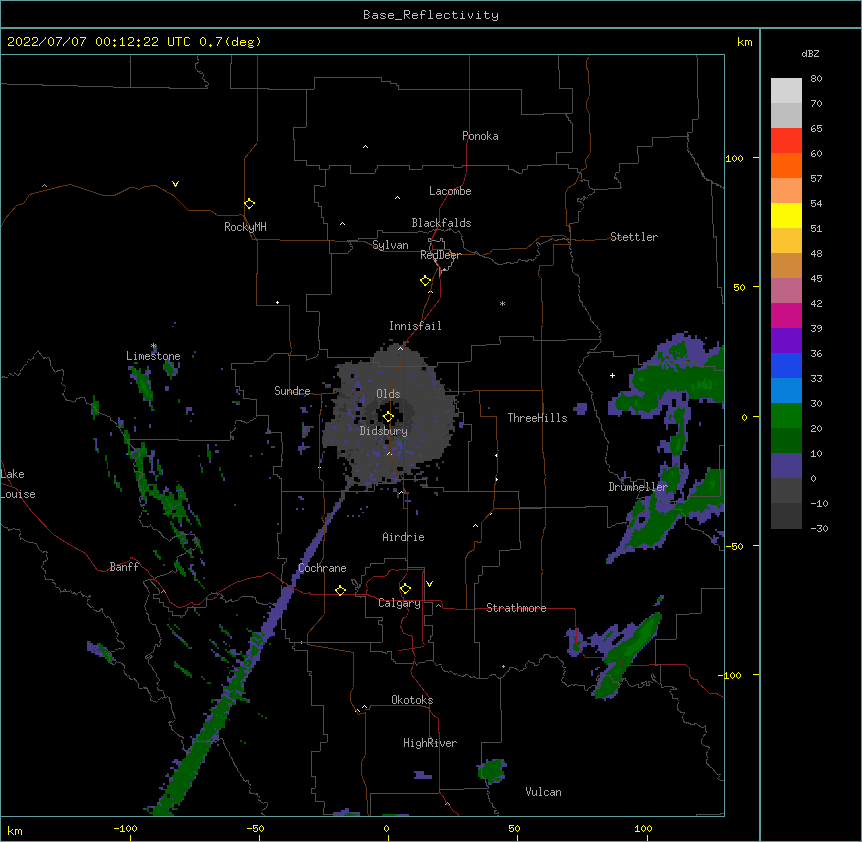862x842 pixels.
Task: Select the Calgary city label
Action: click(399, 603)
